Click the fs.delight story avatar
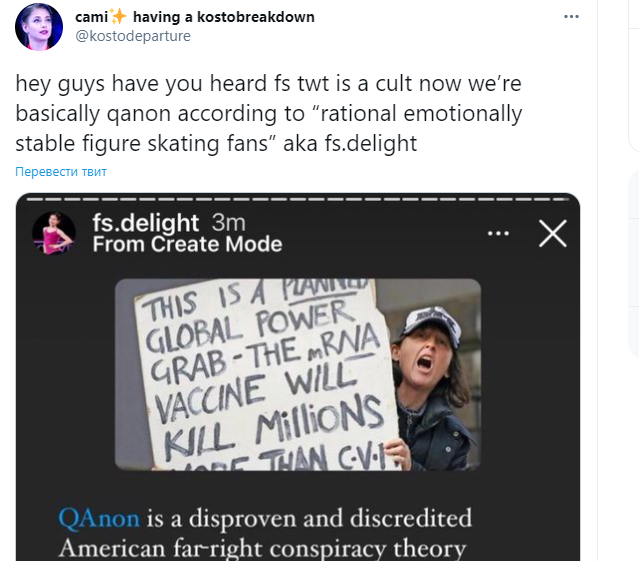This screenshot has height=561, width=639. pos(54,233)
